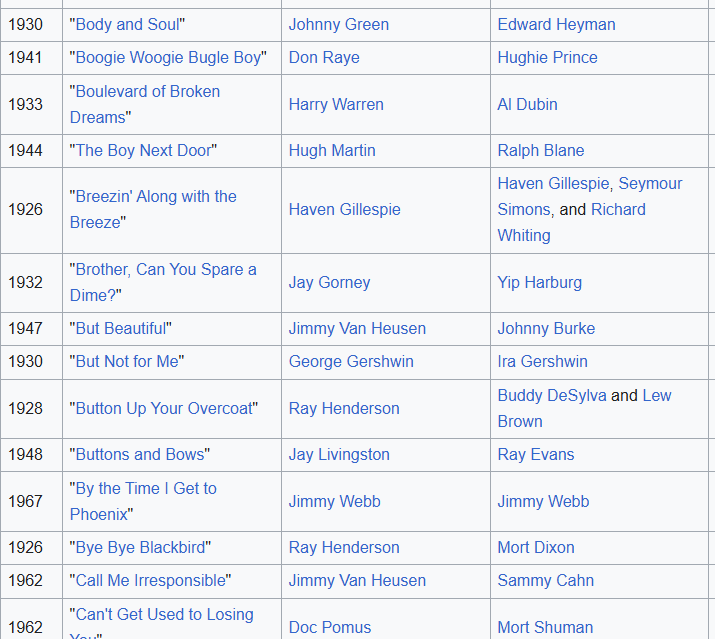Click the Mort Dixon link
The width and height of the screenshot is (715, 639).
(534, 547)
